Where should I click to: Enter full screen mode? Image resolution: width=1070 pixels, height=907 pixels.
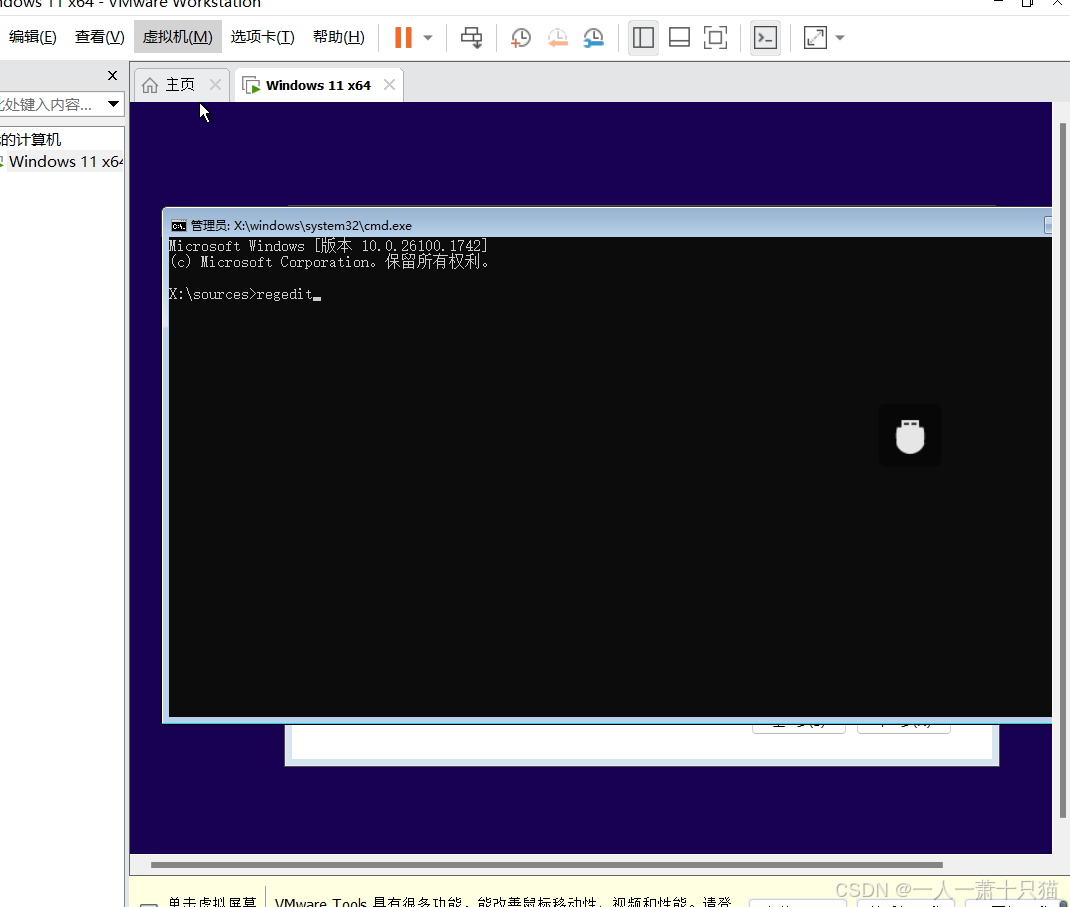(x=715, y=38)
